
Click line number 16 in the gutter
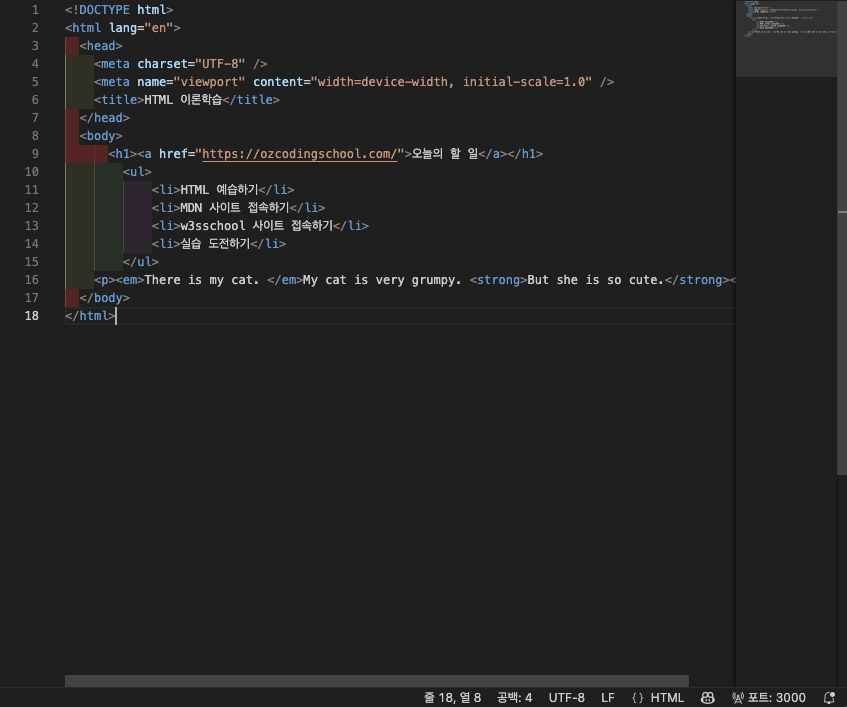click(32, 280)
